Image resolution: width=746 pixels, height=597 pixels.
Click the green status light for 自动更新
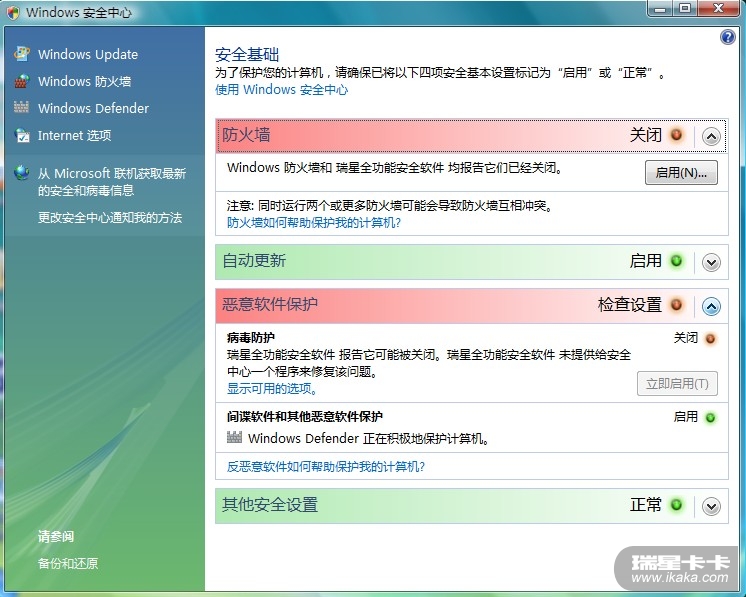click(x=677, y=261)
